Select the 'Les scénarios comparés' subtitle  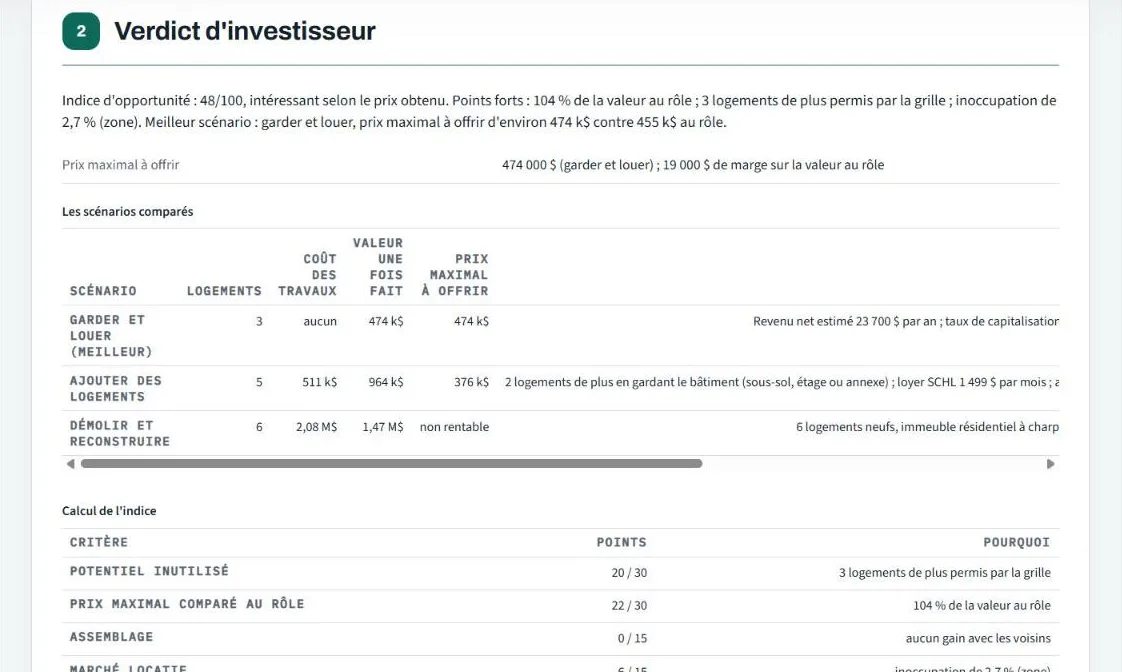tap(127, 211)
